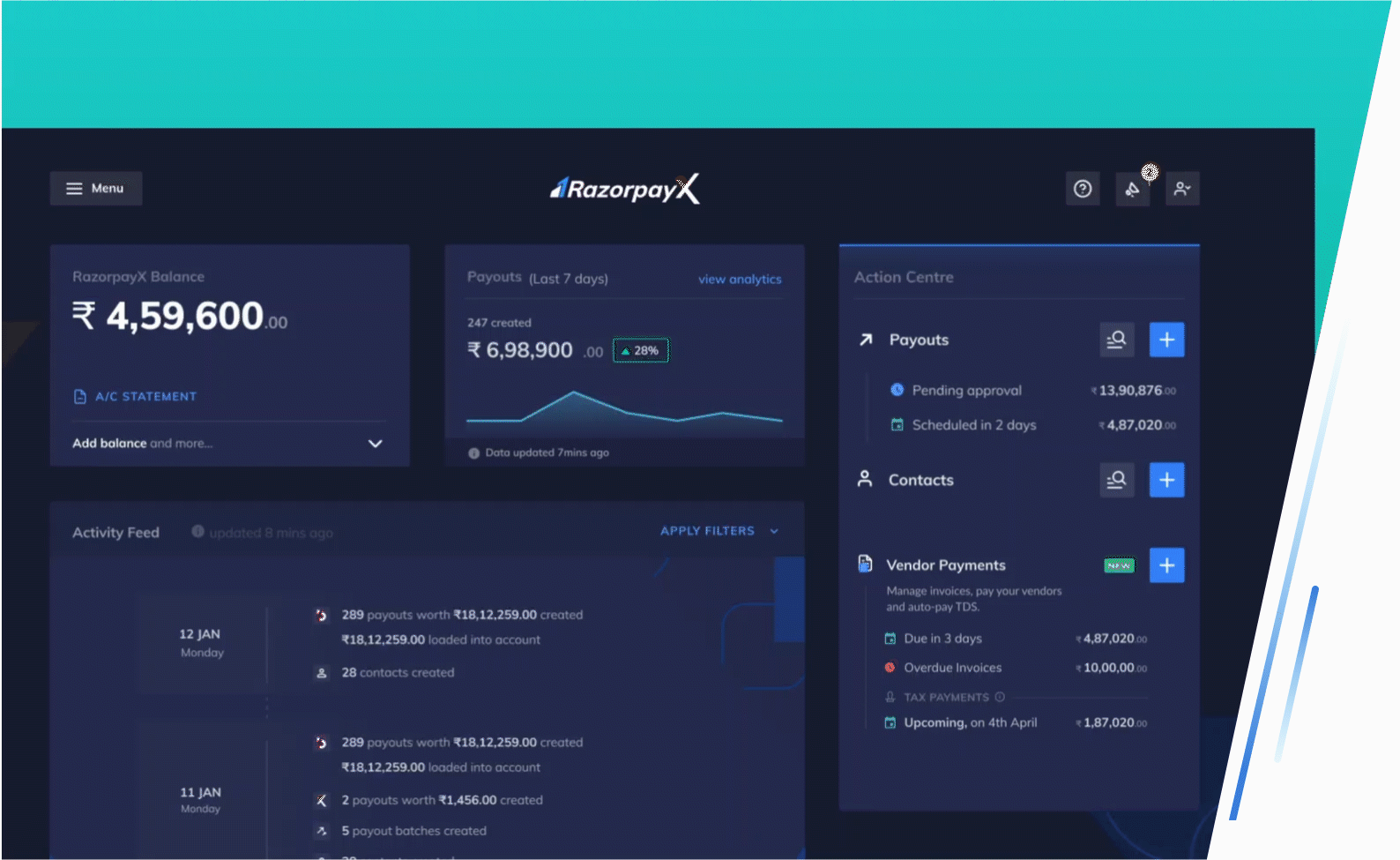Click the ₹6,98,900 payouts total
This screenshot has height=860, width=1400.
click(535, 350)
